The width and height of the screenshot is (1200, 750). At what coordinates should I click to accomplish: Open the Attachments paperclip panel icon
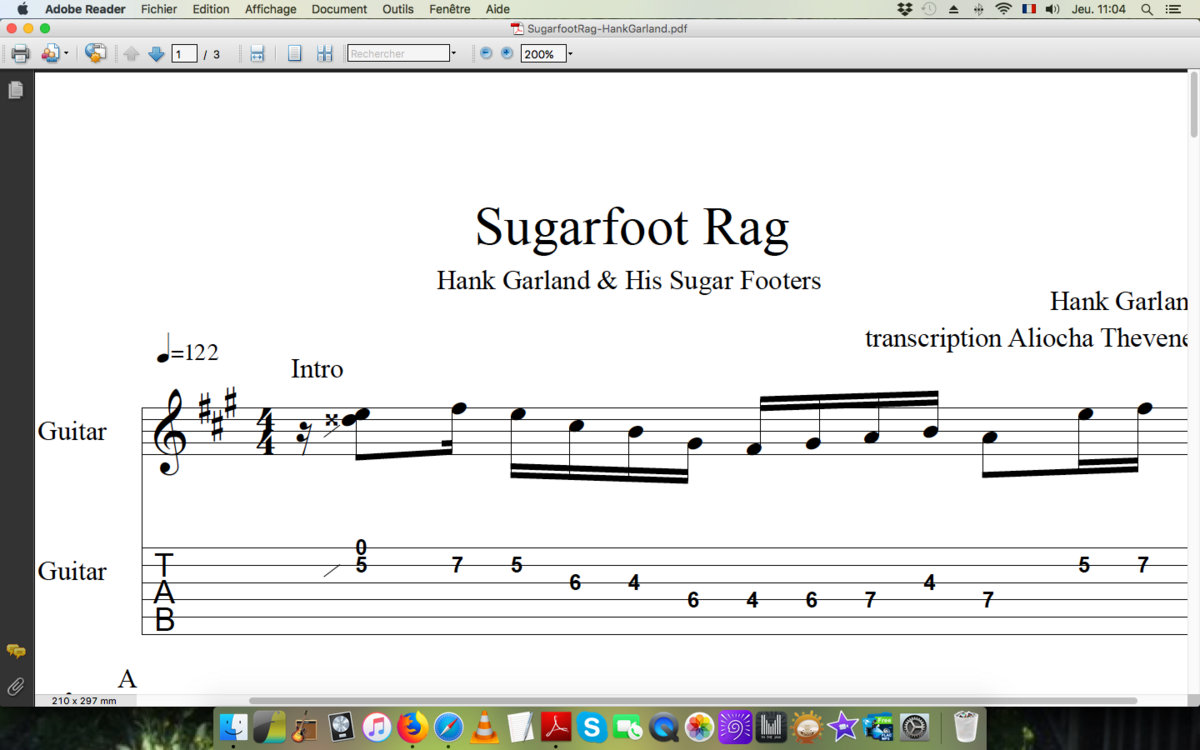pyautogui.click(x=16, y=686)
